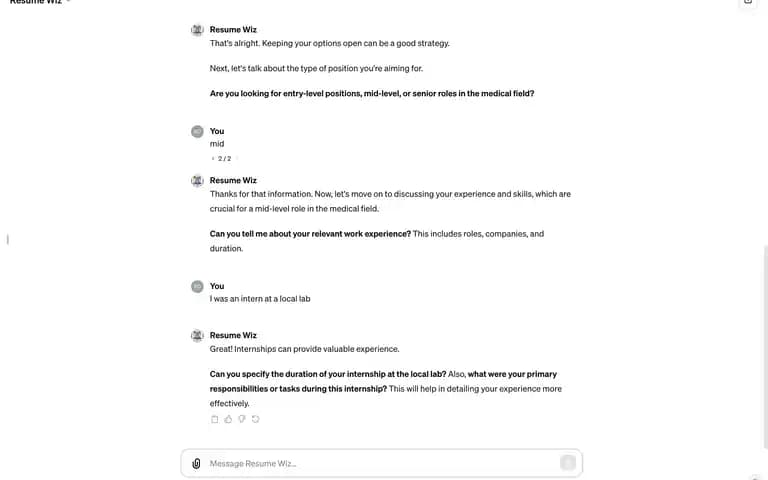This screenshot has height=480, width=768.
Task: Click user avatar beside 'I was an intern' message
Action: [197, 287]
